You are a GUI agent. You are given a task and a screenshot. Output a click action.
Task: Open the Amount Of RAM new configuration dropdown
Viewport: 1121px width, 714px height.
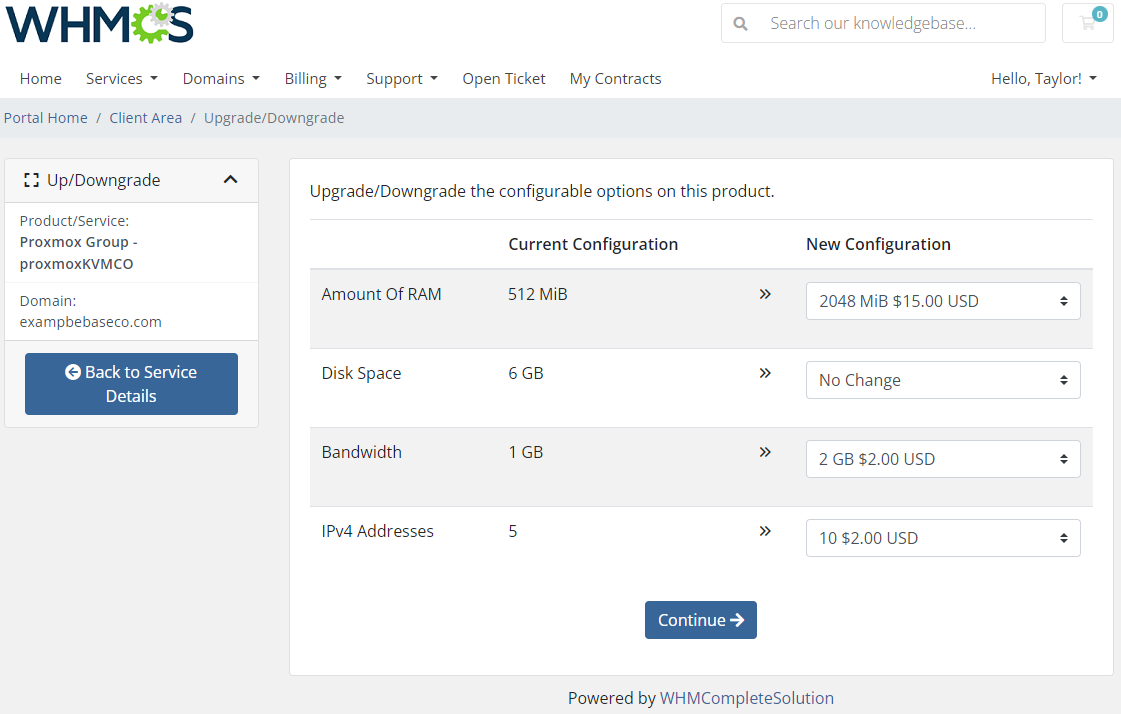(x=943, y=301)
